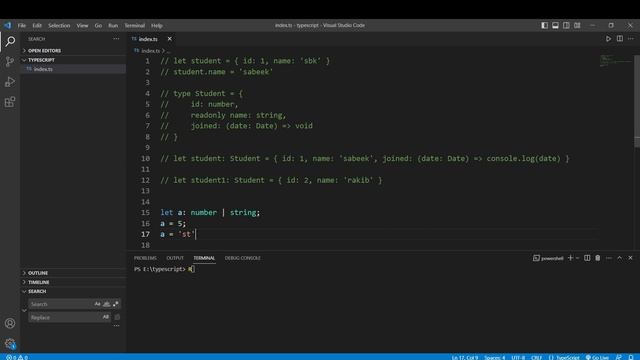Open notifications bell in status bar
This screenshot has width=640, height=360.
tap(631, 357)
